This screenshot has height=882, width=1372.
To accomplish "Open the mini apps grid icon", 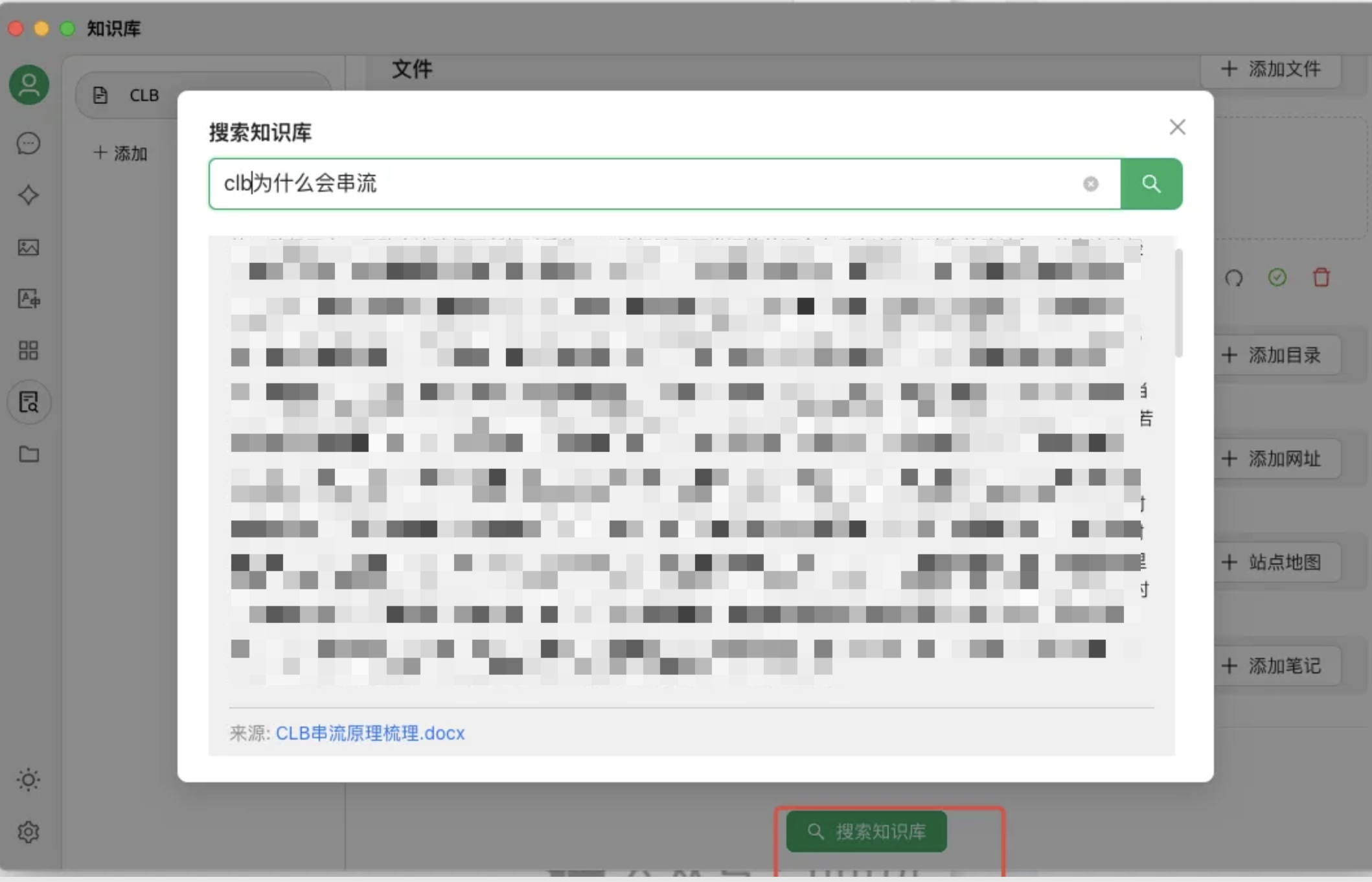I will click(x=29, y=350).
